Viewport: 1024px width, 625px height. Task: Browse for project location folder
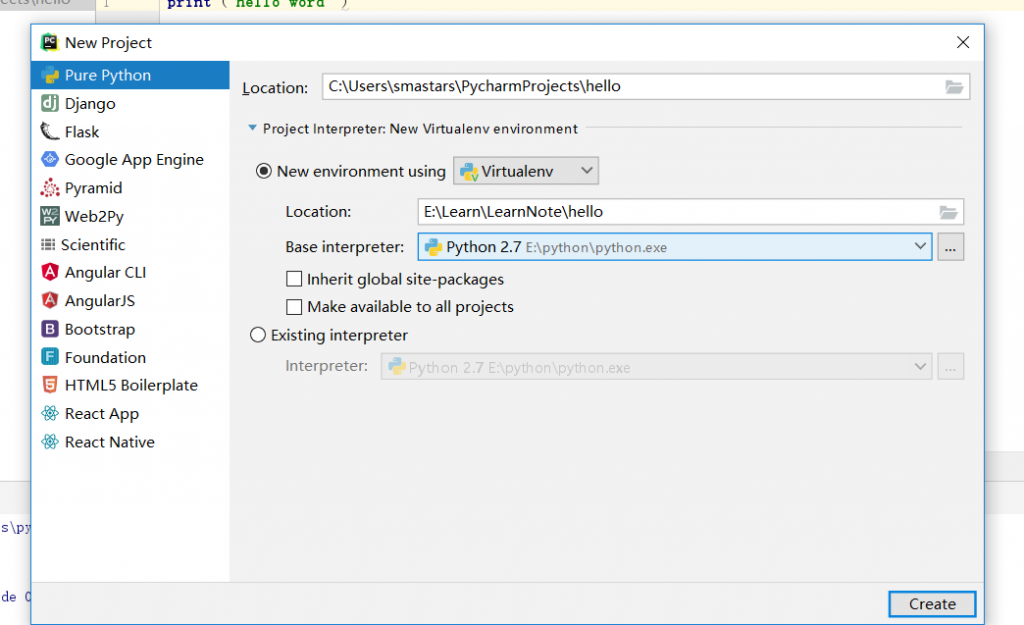(x=954, y=87)
